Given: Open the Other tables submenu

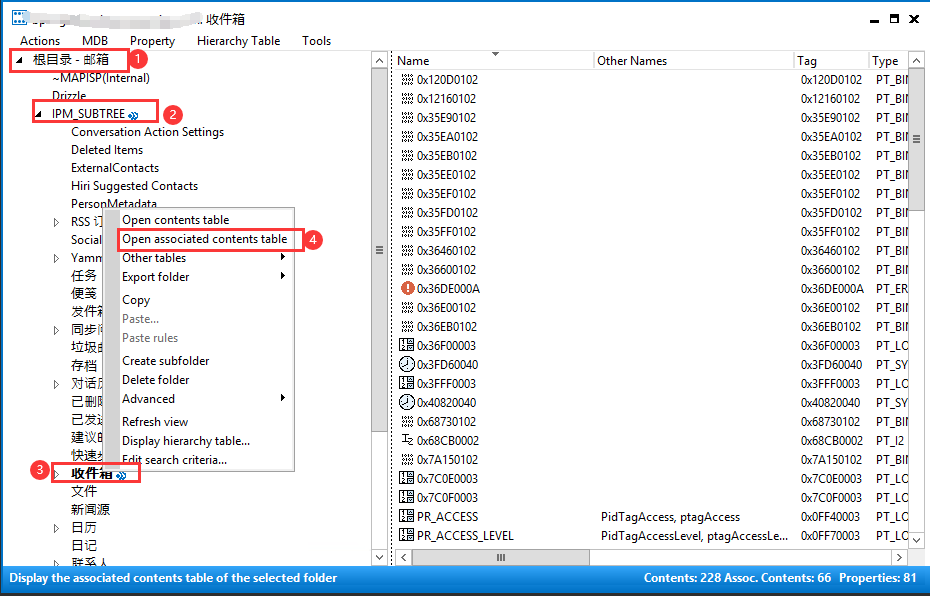Looking at the screenshot, I should 205,258.
